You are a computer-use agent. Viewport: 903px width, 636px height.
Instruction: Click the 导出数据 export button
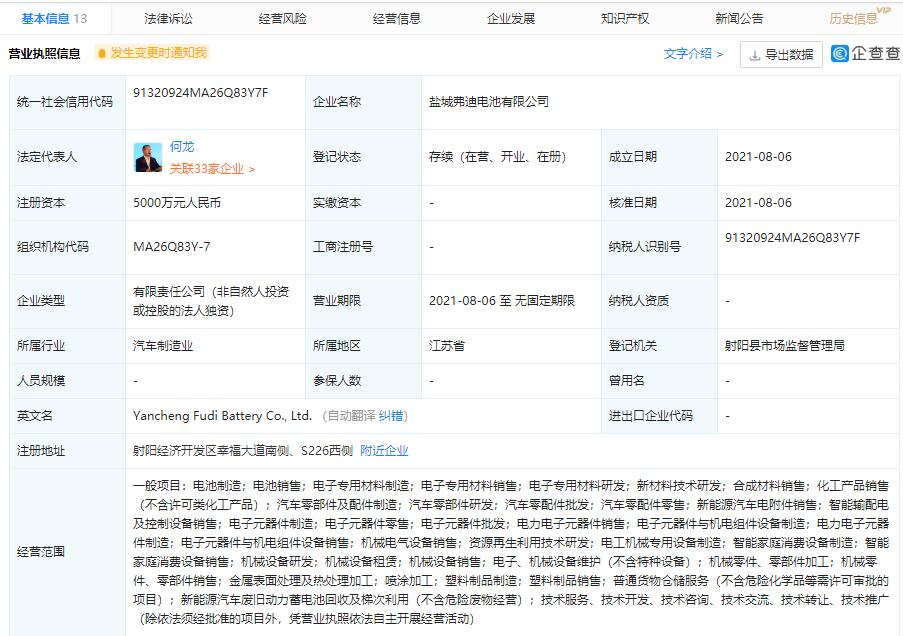coord(780,54)
